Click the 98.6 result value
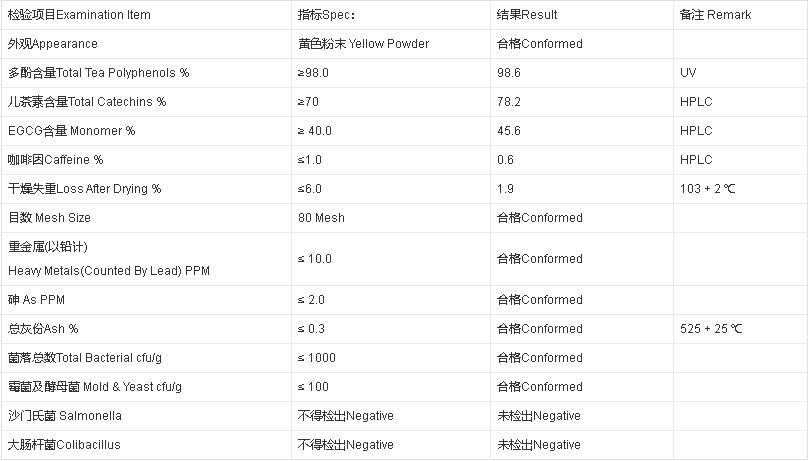 509,73
